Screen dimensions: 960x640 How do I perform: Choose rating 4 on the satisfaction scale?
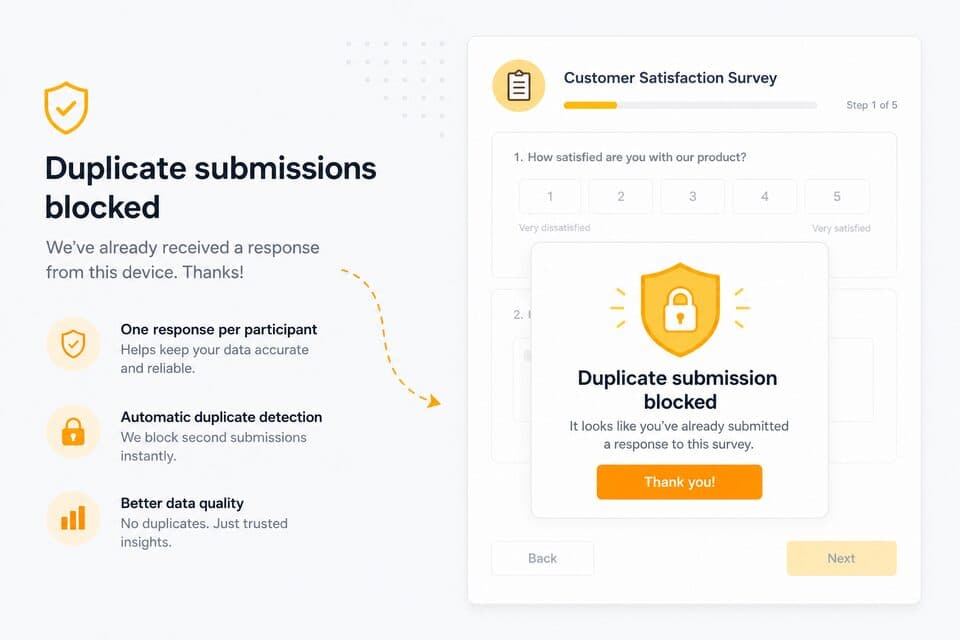(765, 197)
